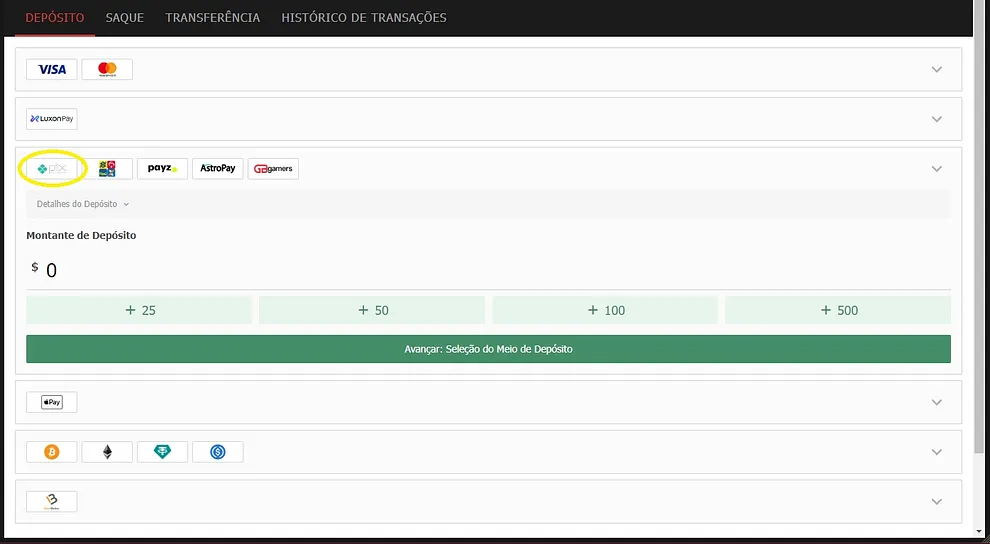Viewport: 990px width, 544px height.
Task: Open the Saque tab
Action: click(x=125, y=18)
